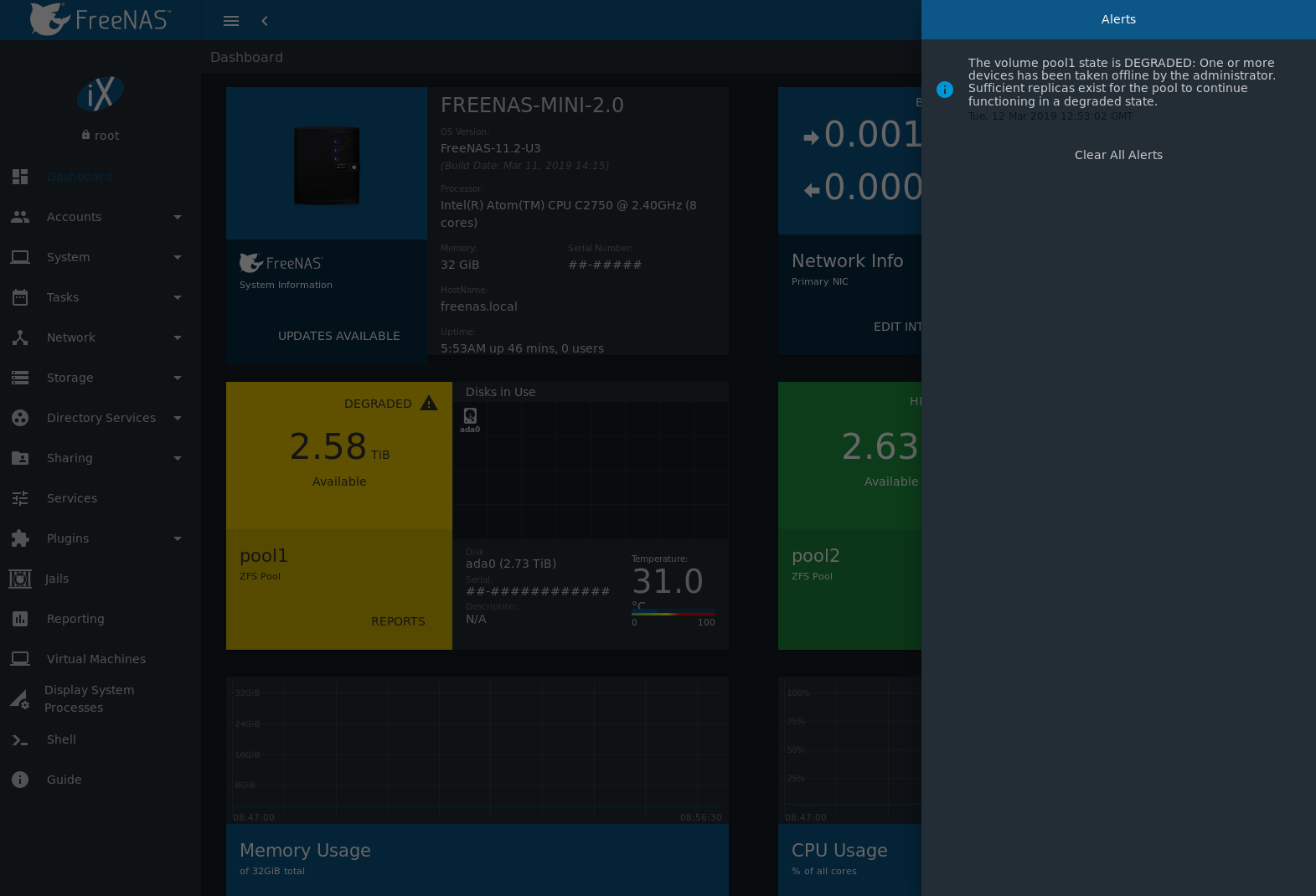This screenshot has height=896, width=1316.
Task: Click the back chevron icon in top bar
Action: tap(265, 21)
